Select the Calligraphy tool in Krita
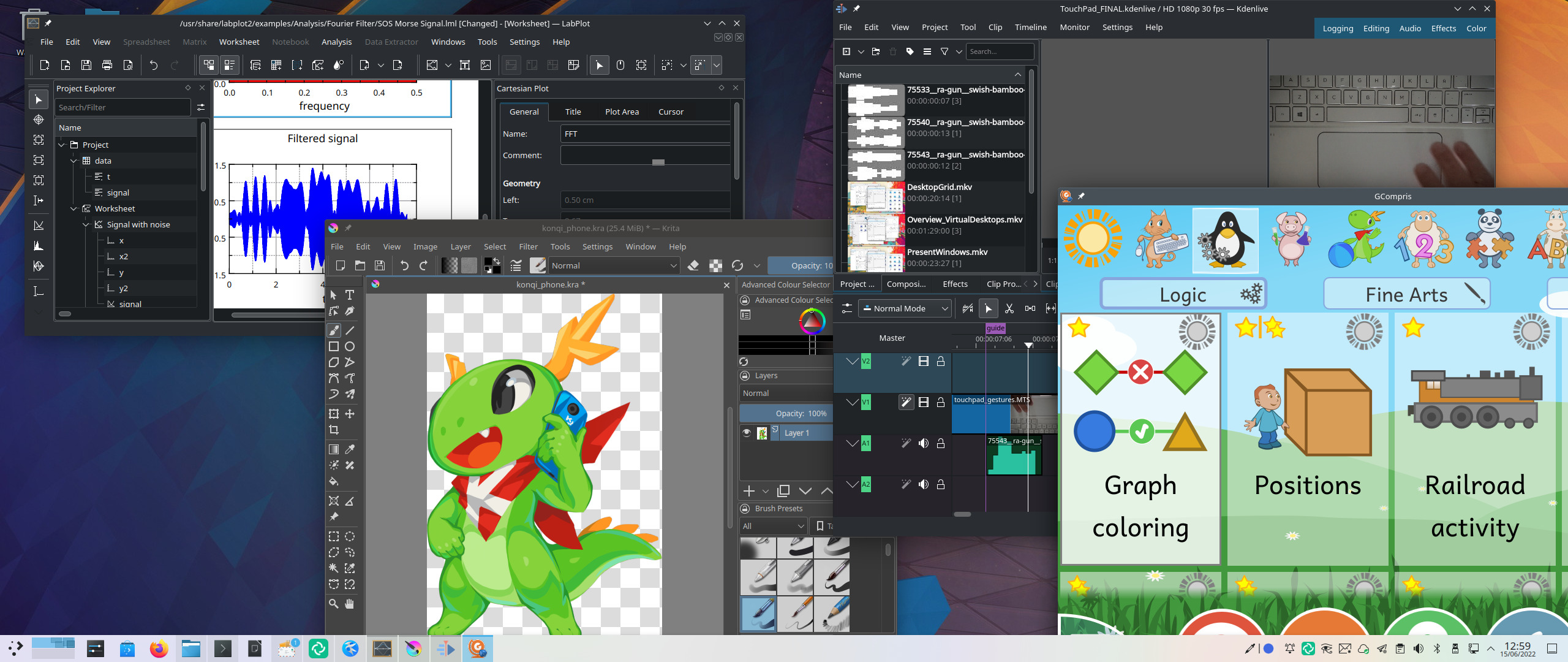 point(350,311)
